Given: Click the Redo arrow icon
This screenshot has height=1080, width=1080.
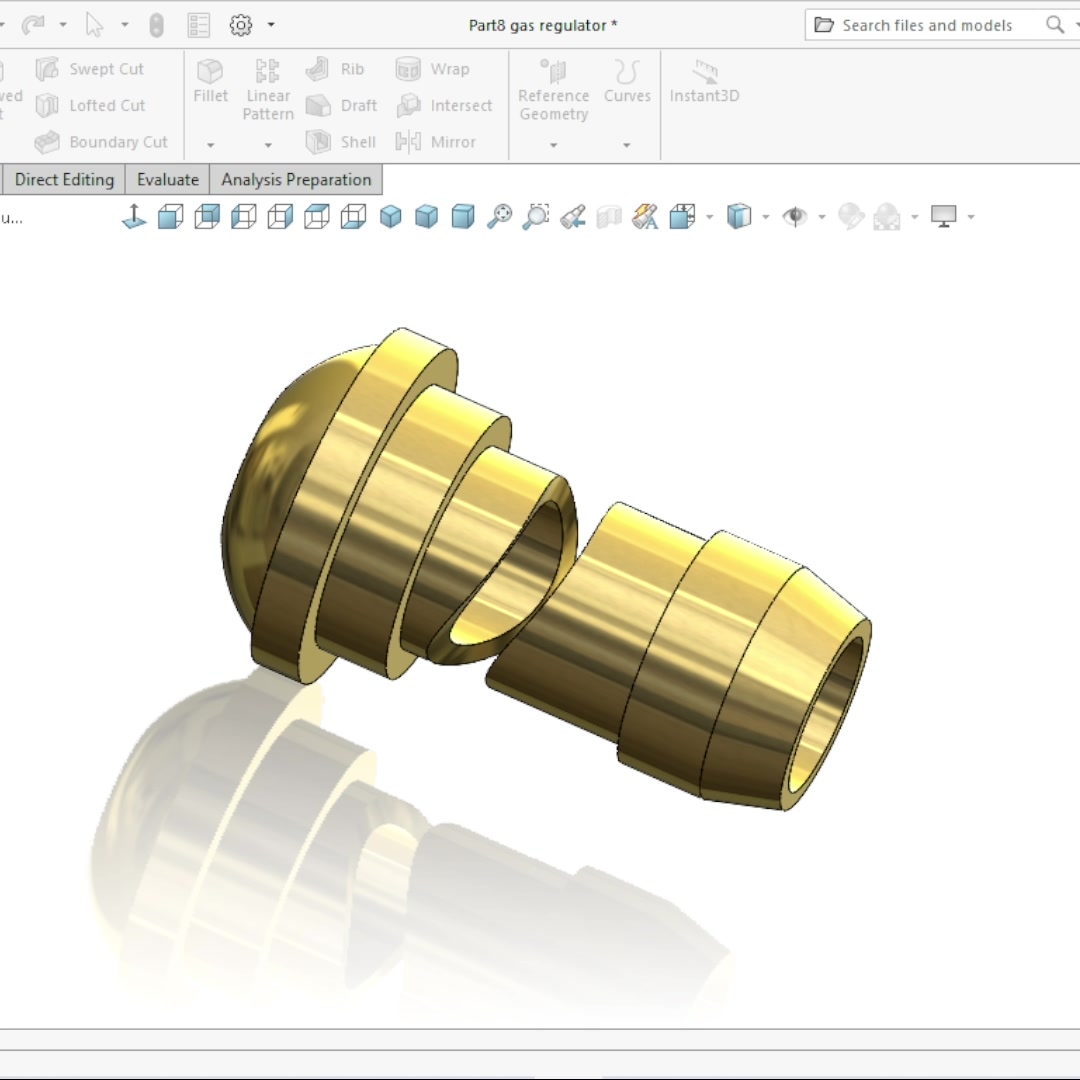Looking at the screenshot, I should [33, 25].
